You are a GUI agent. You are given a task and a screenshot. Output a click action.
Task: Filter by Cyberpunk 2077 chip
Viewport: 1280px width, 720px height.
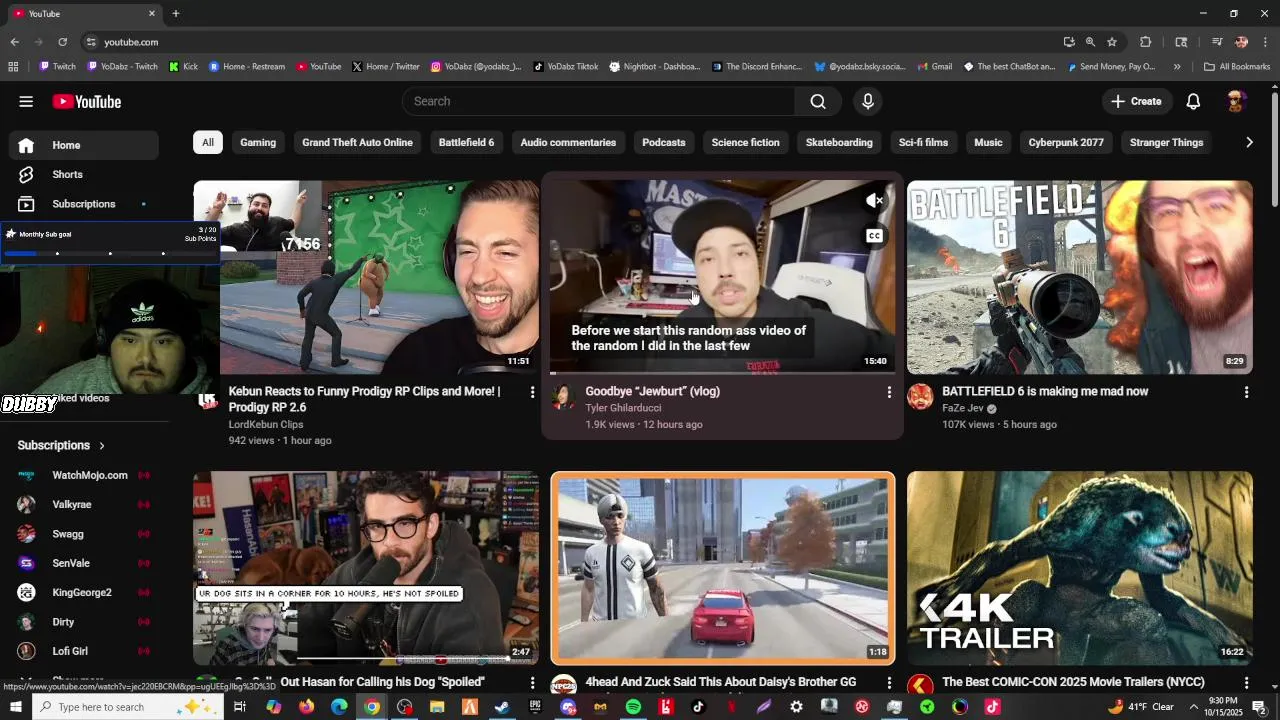pyautogui.click(x=1066, y=142)
